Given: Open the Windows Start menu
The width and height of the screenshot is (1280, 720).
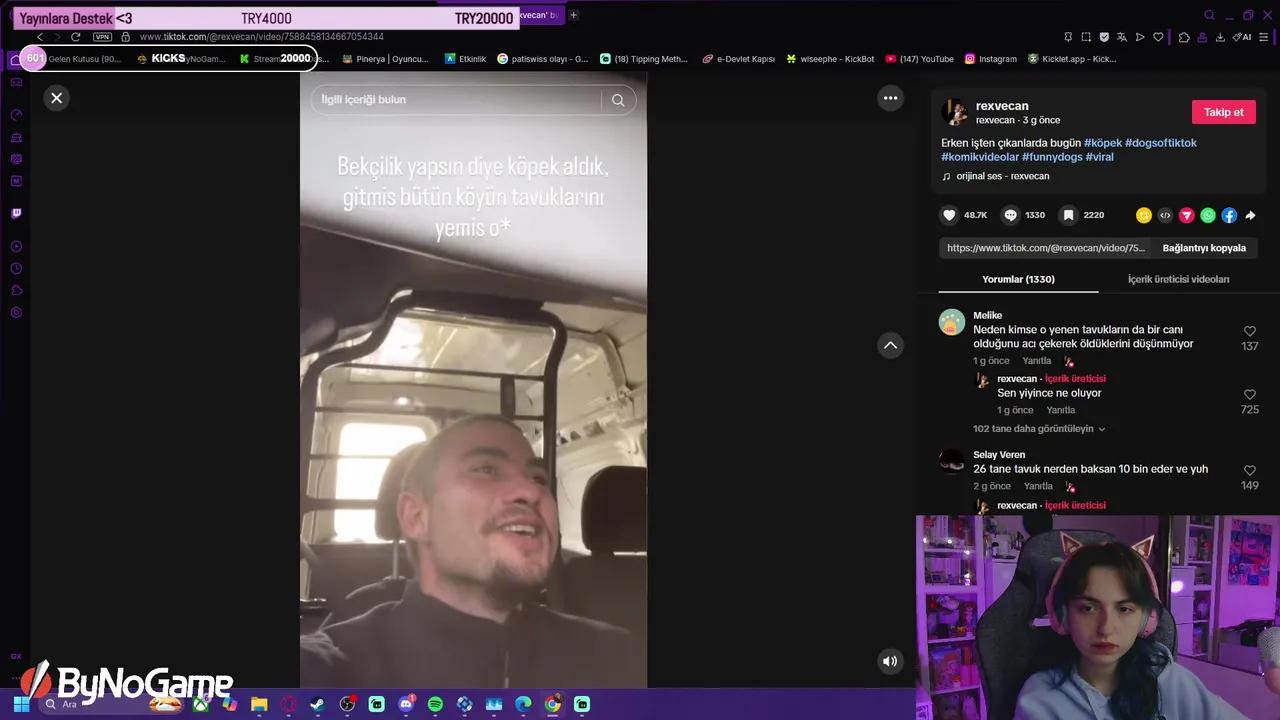Looking at the screenshot, I should coord(21,704).
